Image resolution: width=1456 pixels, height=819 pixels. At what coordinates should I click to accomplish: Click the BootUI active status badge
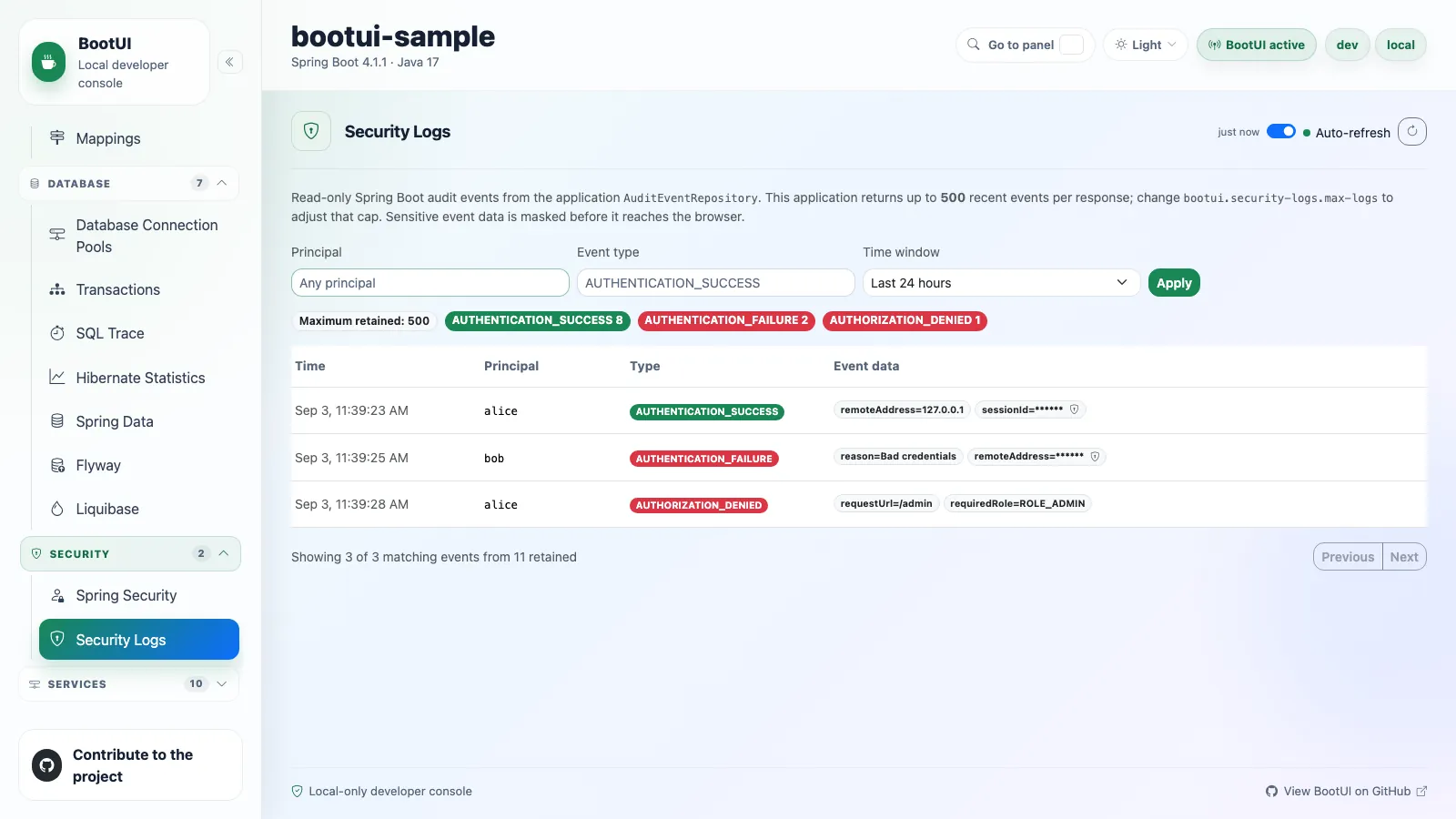coord(1257,45)
